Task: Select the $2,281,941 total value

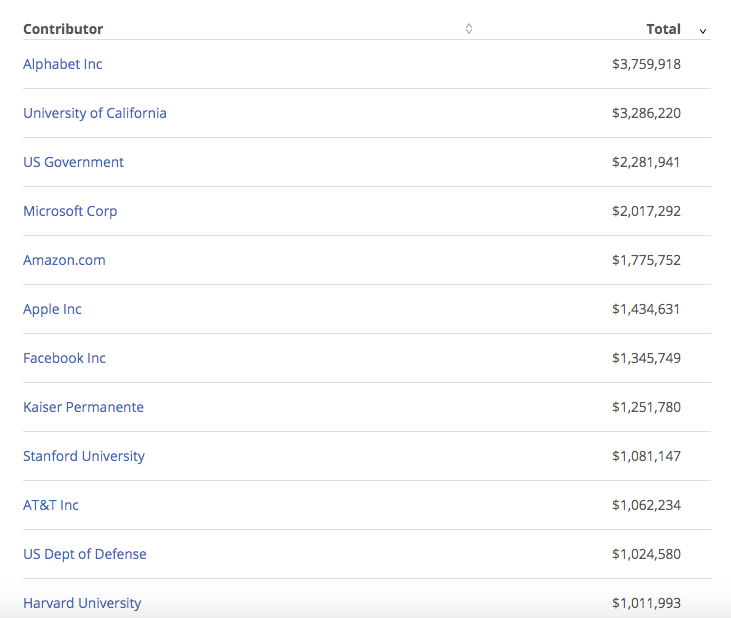Action: coord(646,162)
